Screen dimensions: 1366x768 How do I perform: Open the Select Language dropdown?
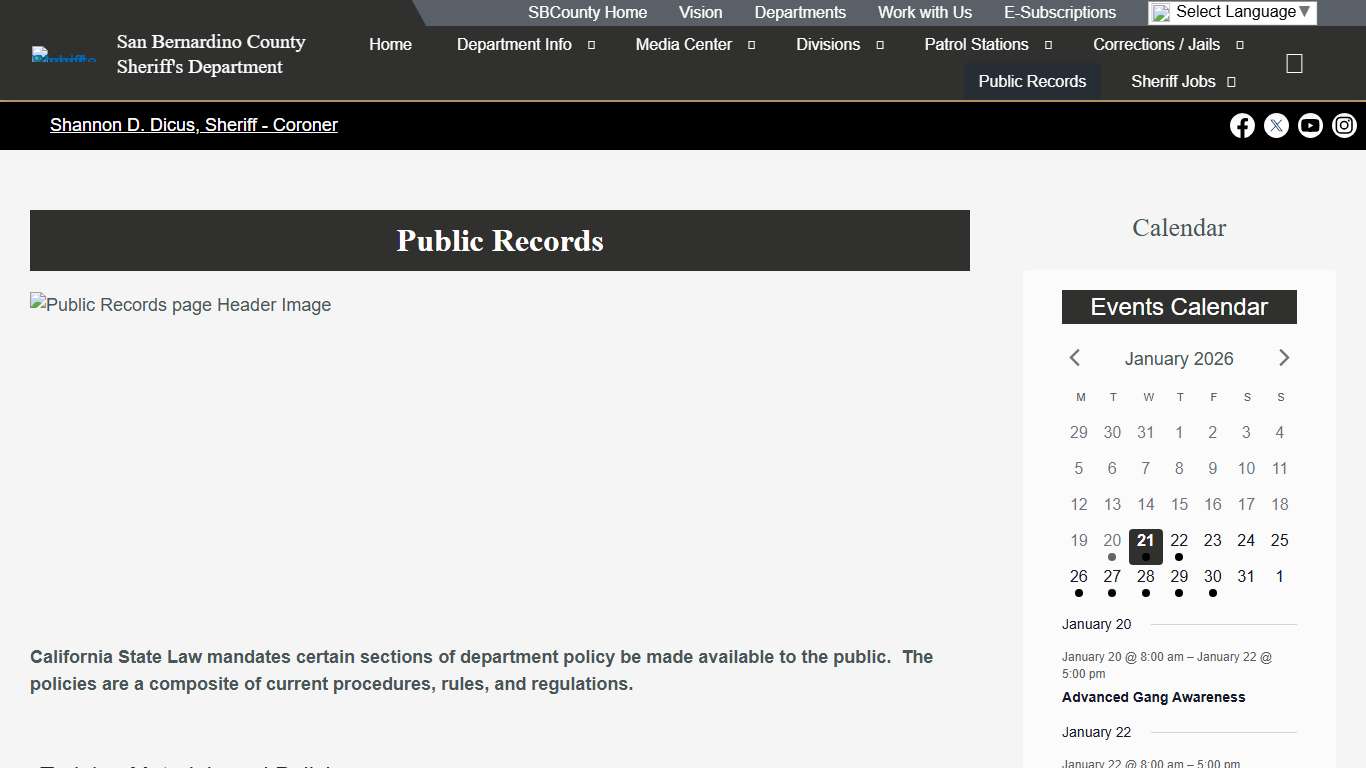click(1232, 12)
